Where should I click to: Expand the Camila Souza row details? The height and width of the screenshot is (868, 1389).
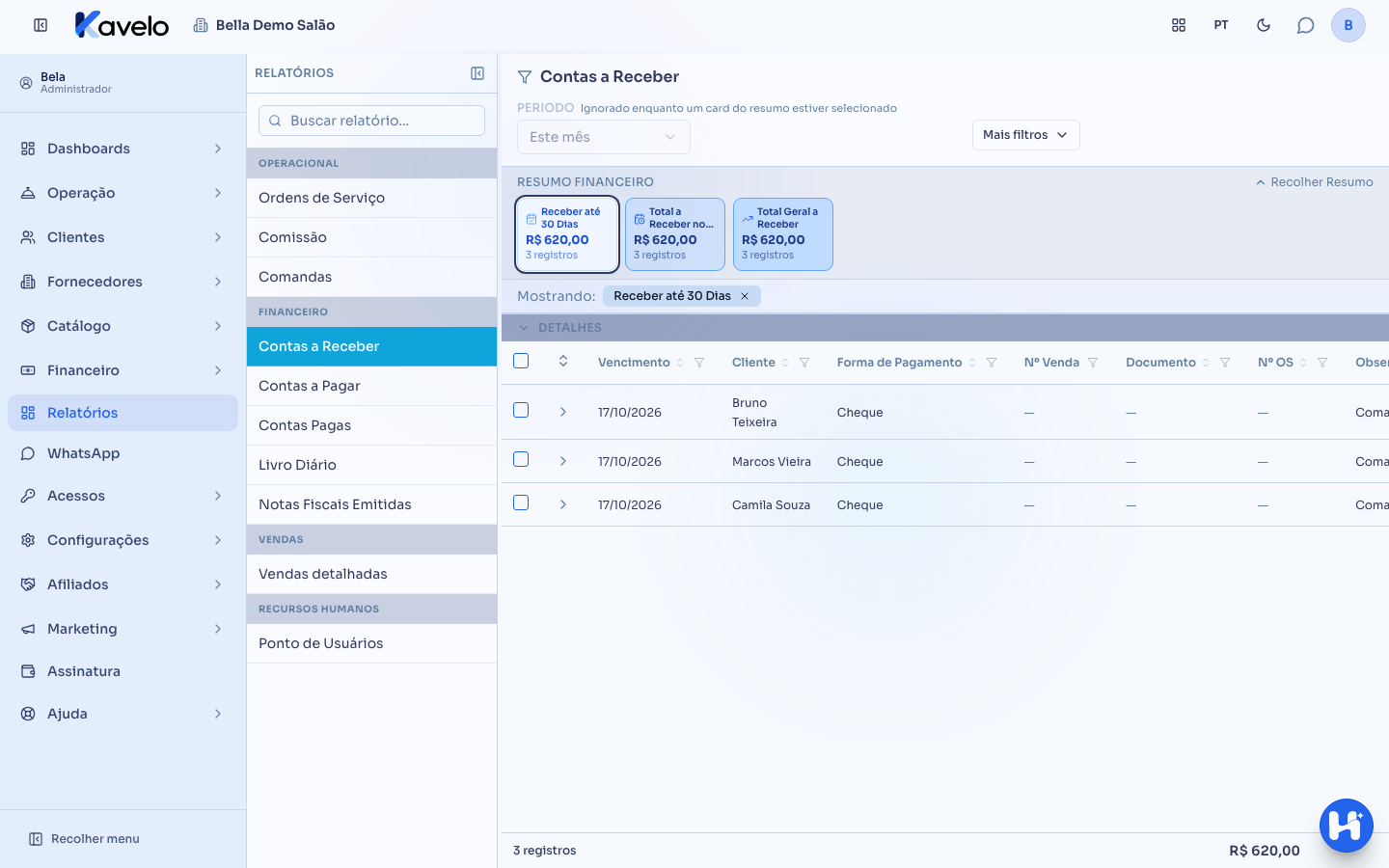point(563,504)
